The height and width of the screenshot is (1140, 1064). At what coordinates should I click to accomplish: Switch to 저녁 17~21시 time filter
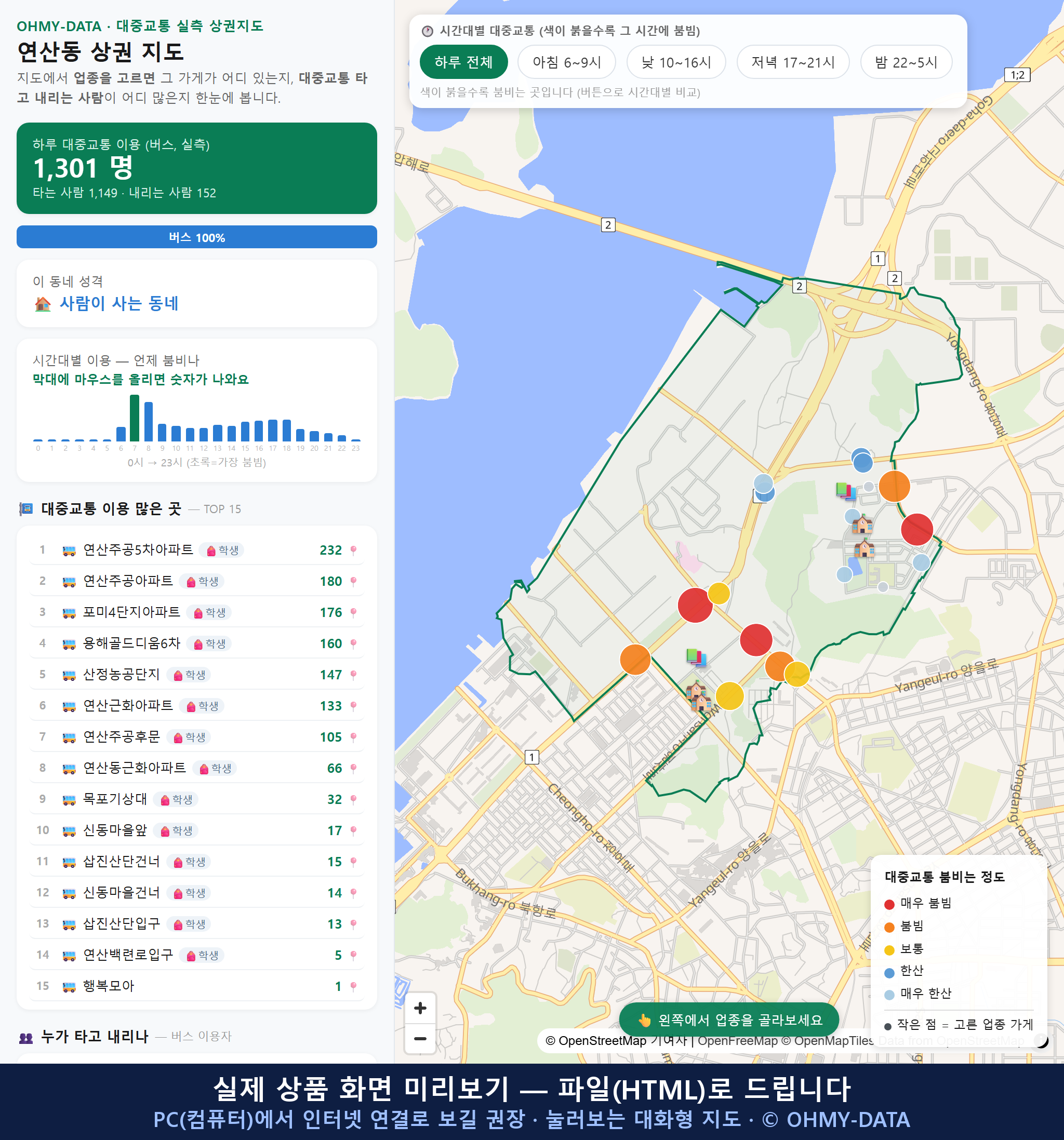pyautogui.click(x=792, y=62)
